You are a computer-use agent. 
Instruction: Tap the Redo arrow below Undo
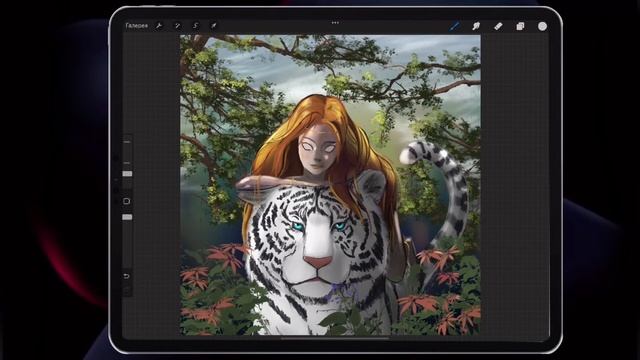(x=127, y=289)
